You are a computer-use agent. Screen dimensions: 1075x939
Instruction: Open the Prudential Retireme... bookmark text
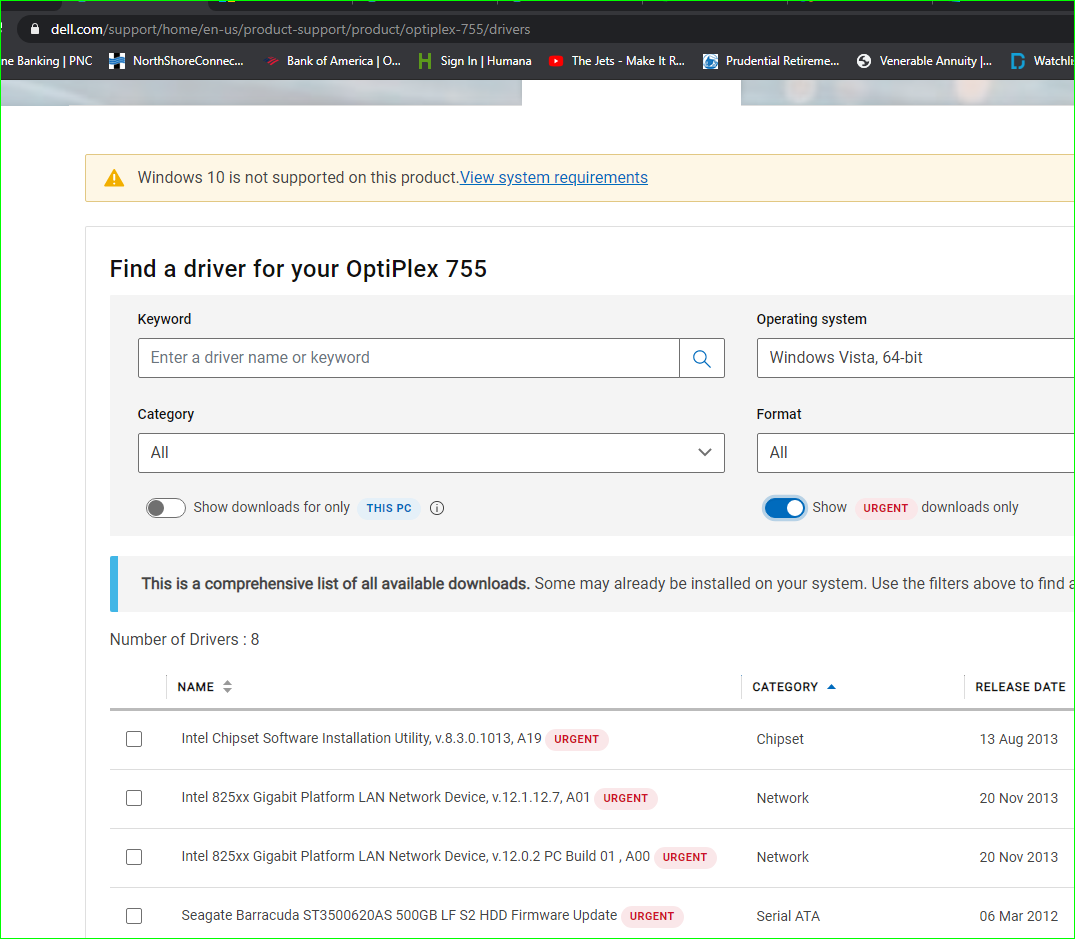click(782, 61)
